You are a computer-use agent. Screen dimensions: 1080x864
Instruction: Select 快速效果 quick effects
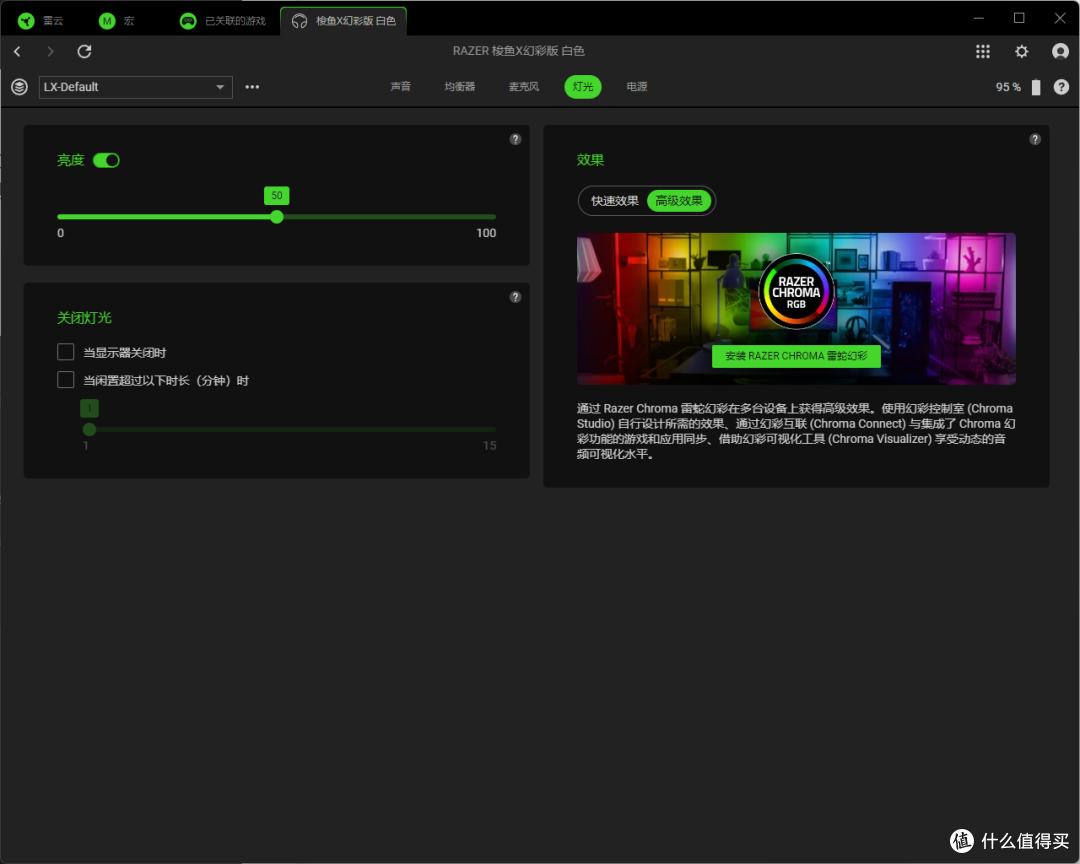point(614,201)
